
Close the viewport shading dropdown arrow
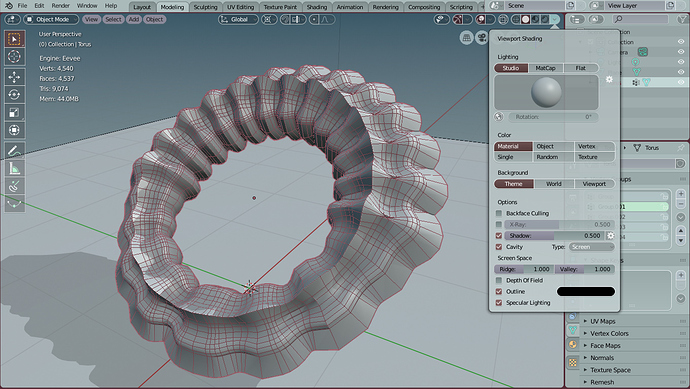pos(555,19)
